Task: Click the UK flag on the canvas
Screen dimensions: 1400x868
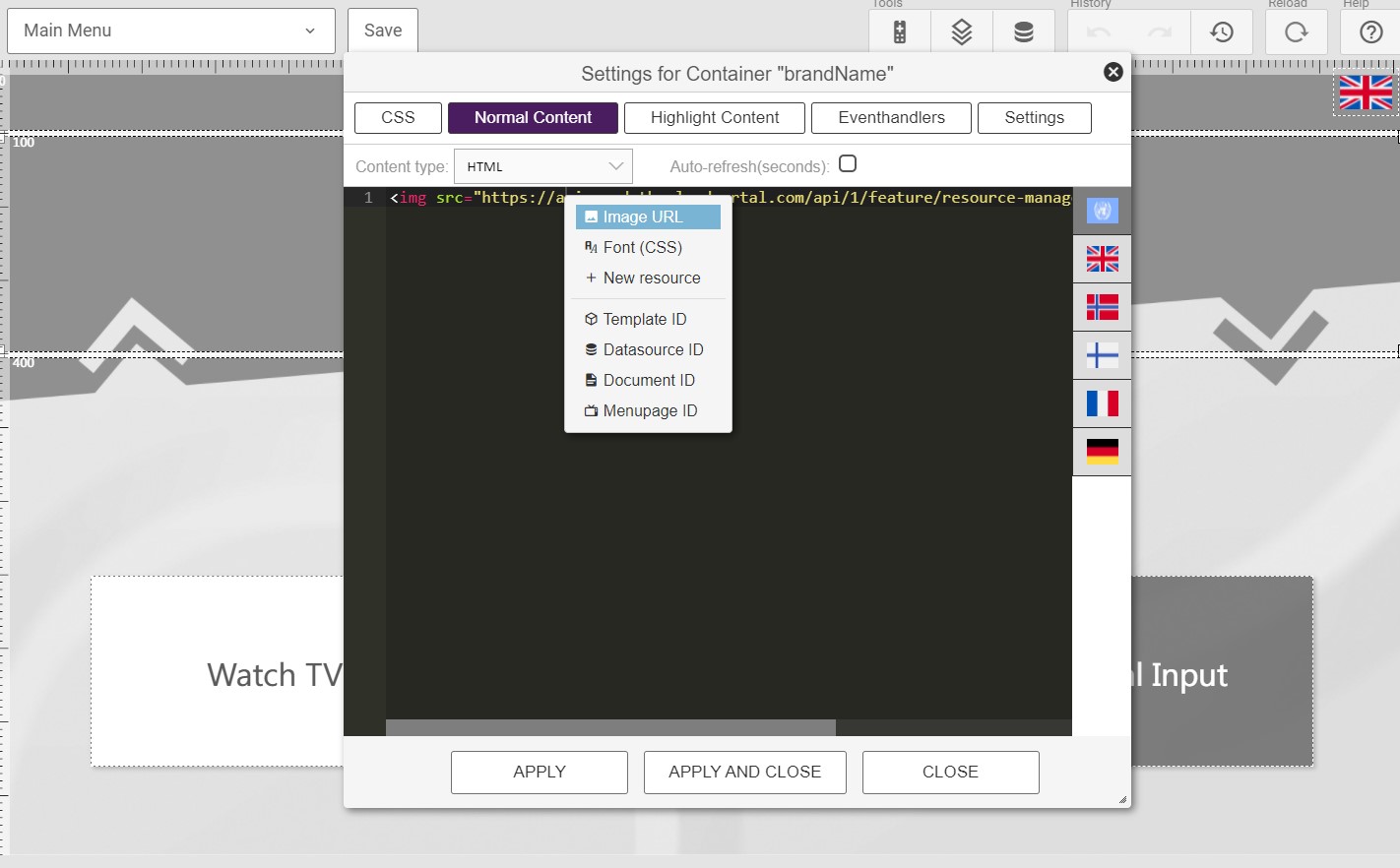Action: pyautogui.click(x=1366, y=93)
